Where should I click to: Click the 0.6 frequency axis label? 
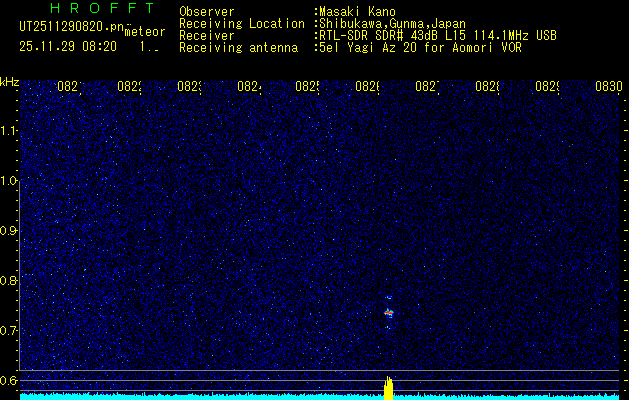pos(8,380)
